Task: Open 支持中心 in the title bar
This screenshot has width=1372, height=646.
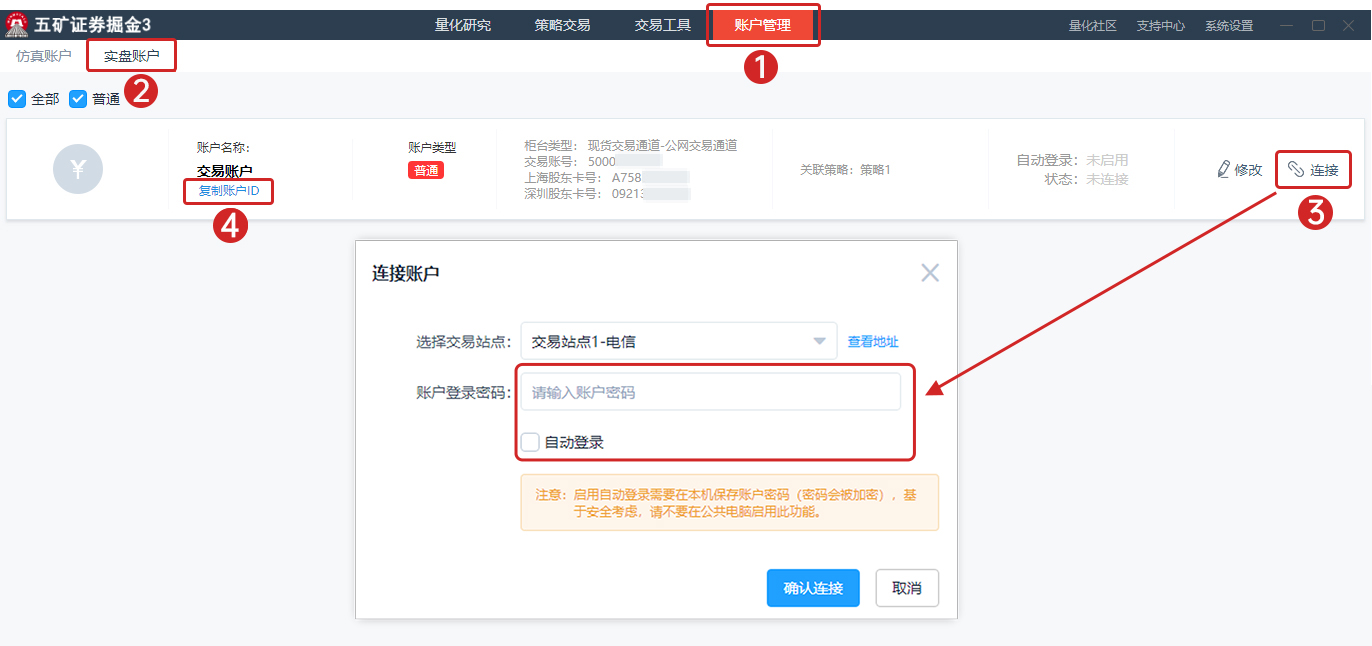Action: click(x=1161, y=26)
